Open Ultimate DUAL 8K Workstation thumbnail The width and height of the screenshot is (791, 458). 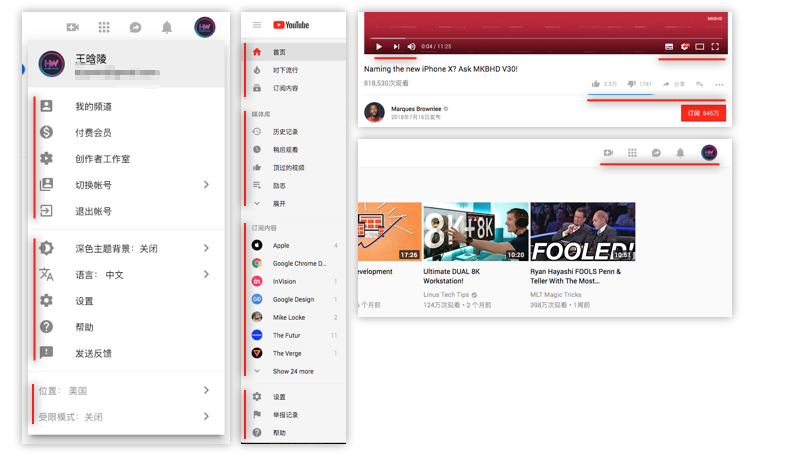pyautogui.click(x=476, y=232)
